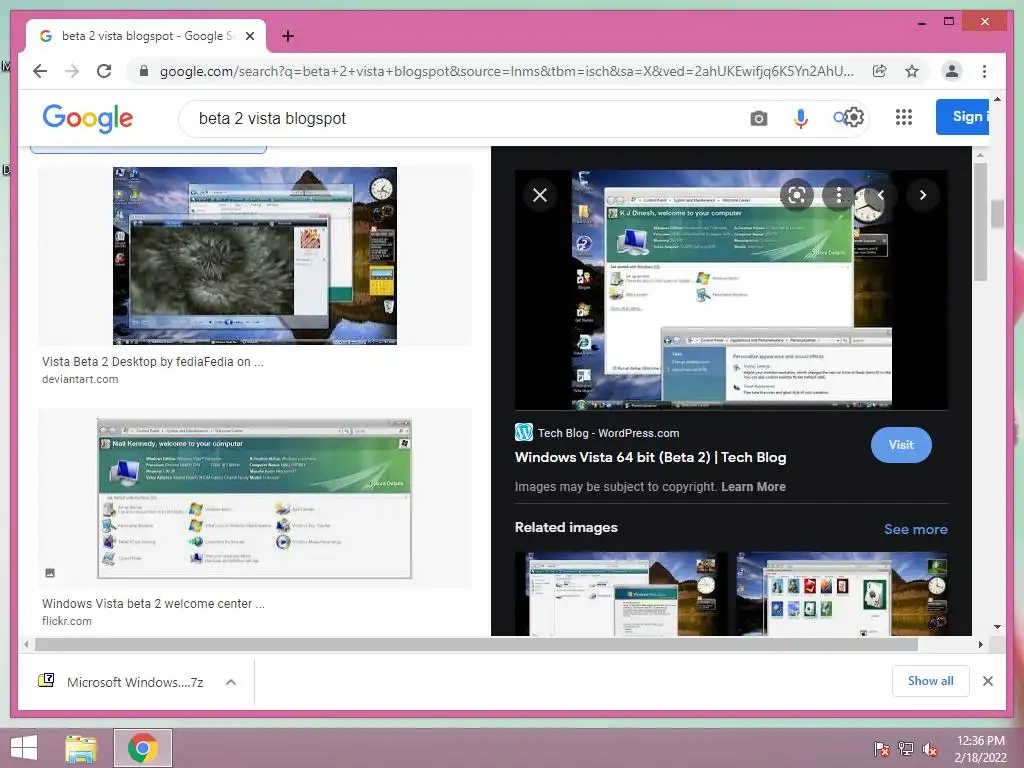Click the Visit button
The image size is (1024, 768).
coord(901,445)
